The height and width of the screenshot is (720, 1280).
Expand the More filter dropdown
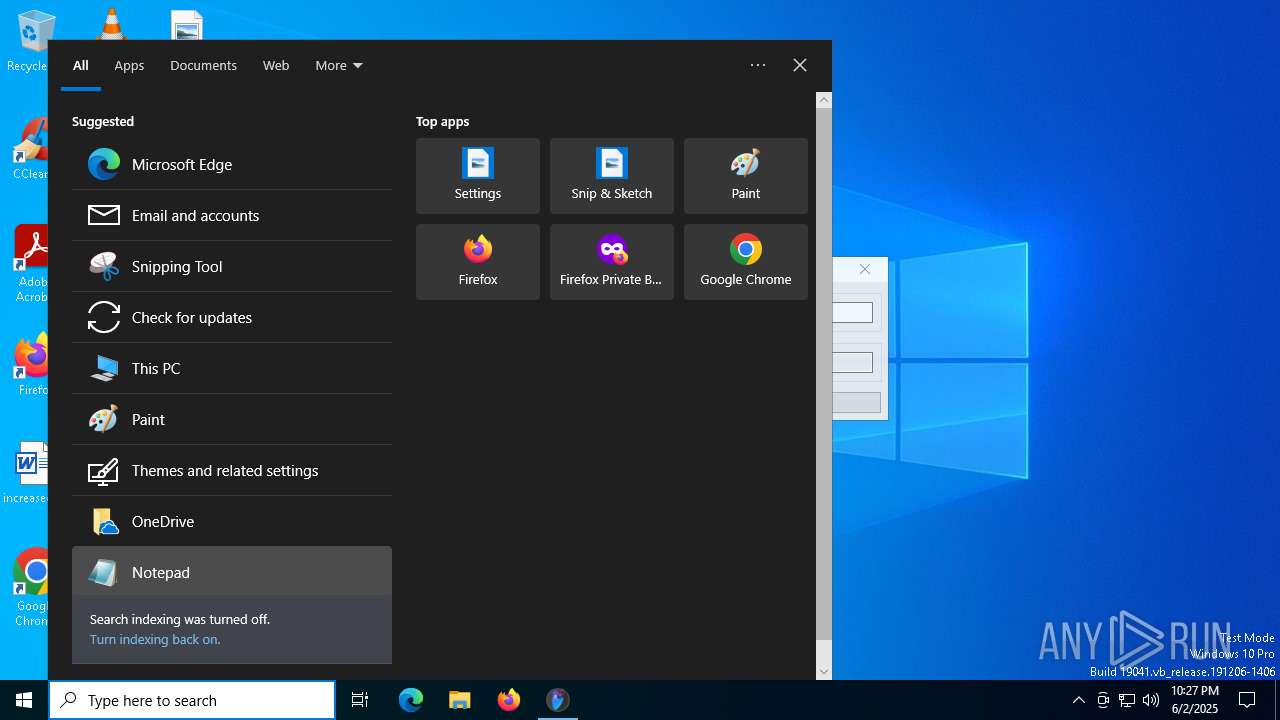[339, 65]
